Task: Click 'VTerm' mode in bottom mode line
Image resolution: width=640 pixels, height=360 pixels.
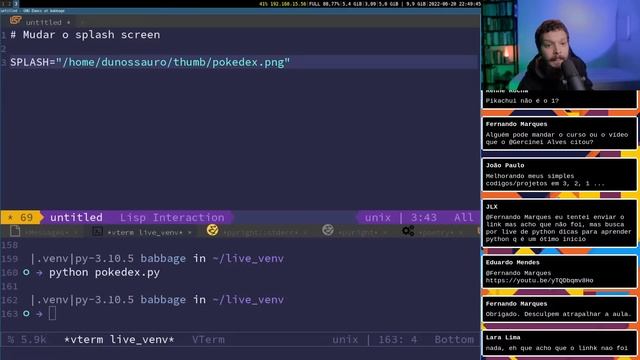Action: tap(208, 339)
